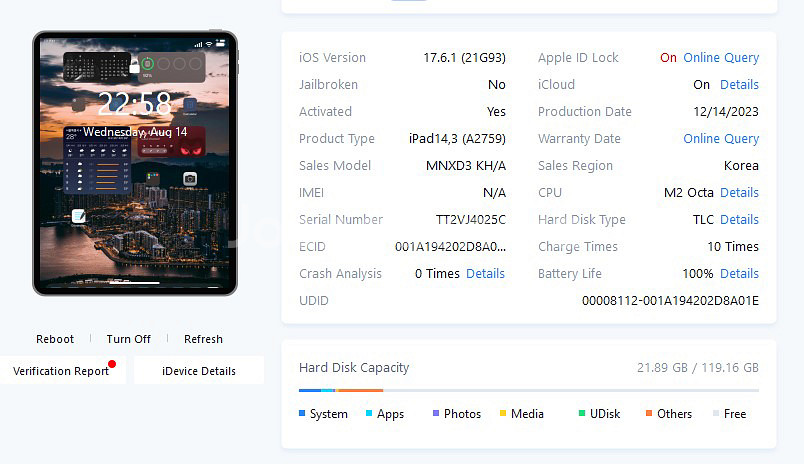This screenshot has height=464, width=804.
Task: Click the System legend blue swatch
Action: coord(302,413)
